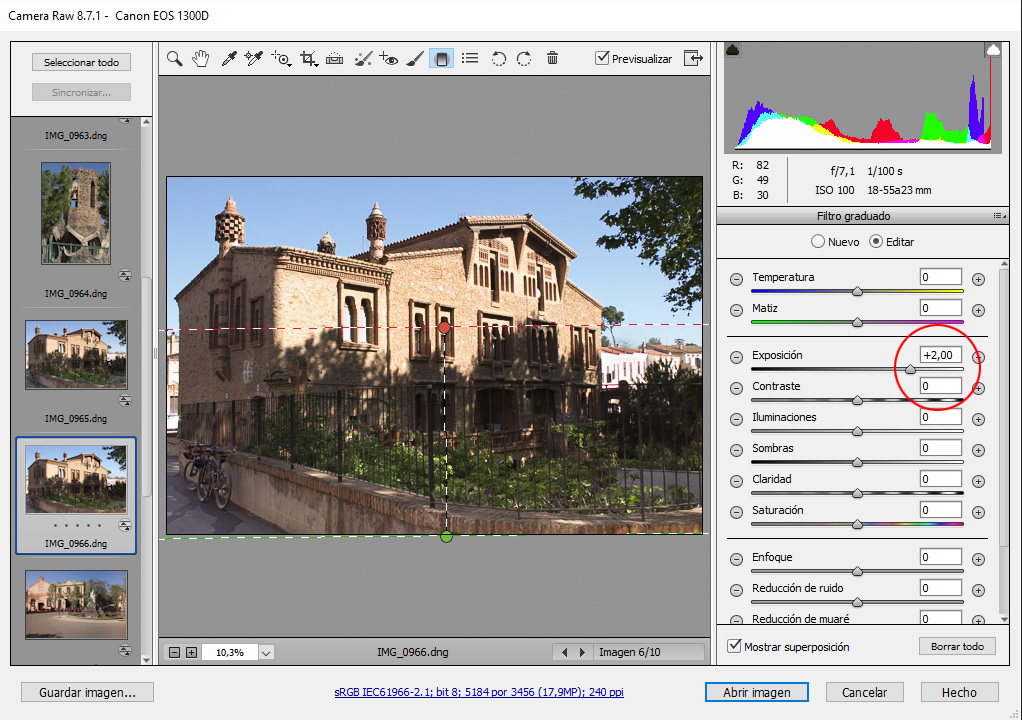Viewport: 1022px width, 720px height.
Task: Activate the Red Eye removal tool
Action: click(389, 59)
